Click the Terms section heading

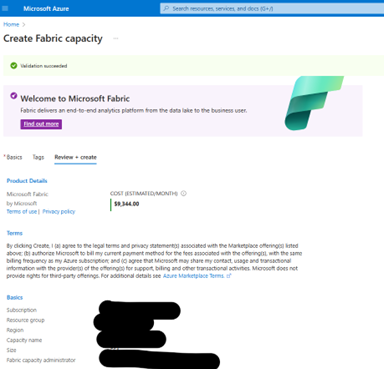click(15, 233)
